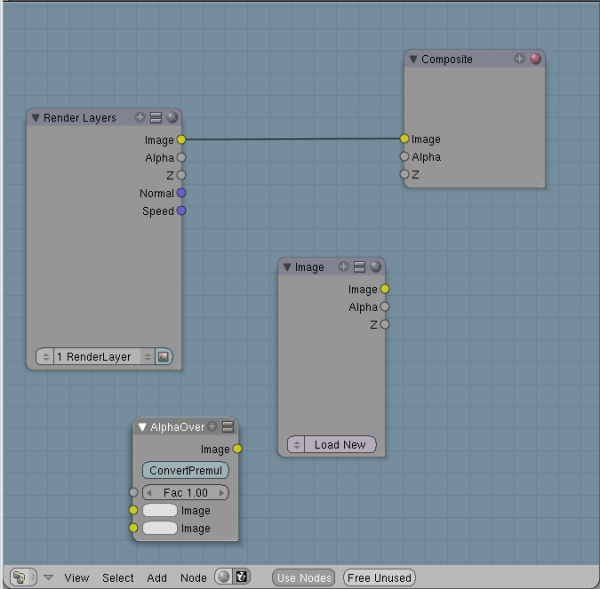600x589 pixels.
Task: Click AlphaOver lower Image input socket
Action: (x=133, y=528)
